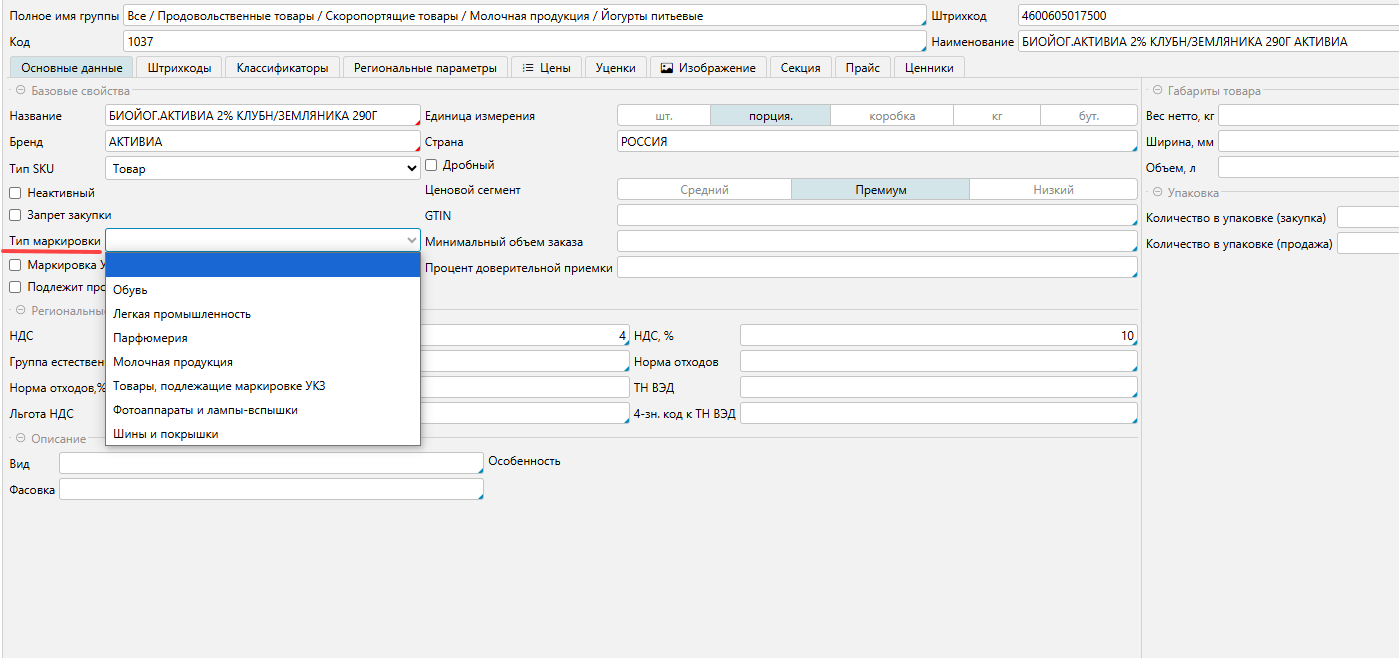The image size is (1399, 658).
Task: Click into the Бренд field with АКТИВИА
Action: coord(262,142)
